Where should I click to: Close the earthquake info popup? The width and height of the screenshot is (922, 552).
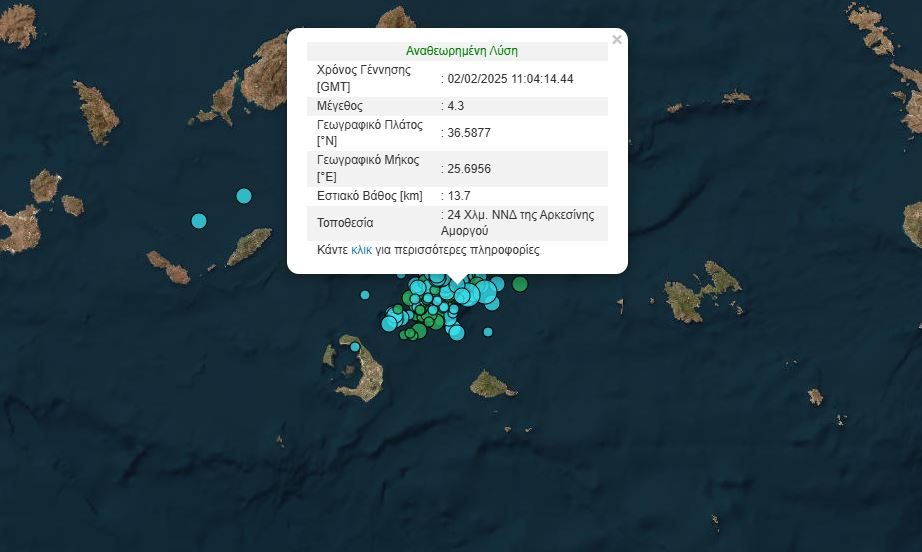point(616,40)
